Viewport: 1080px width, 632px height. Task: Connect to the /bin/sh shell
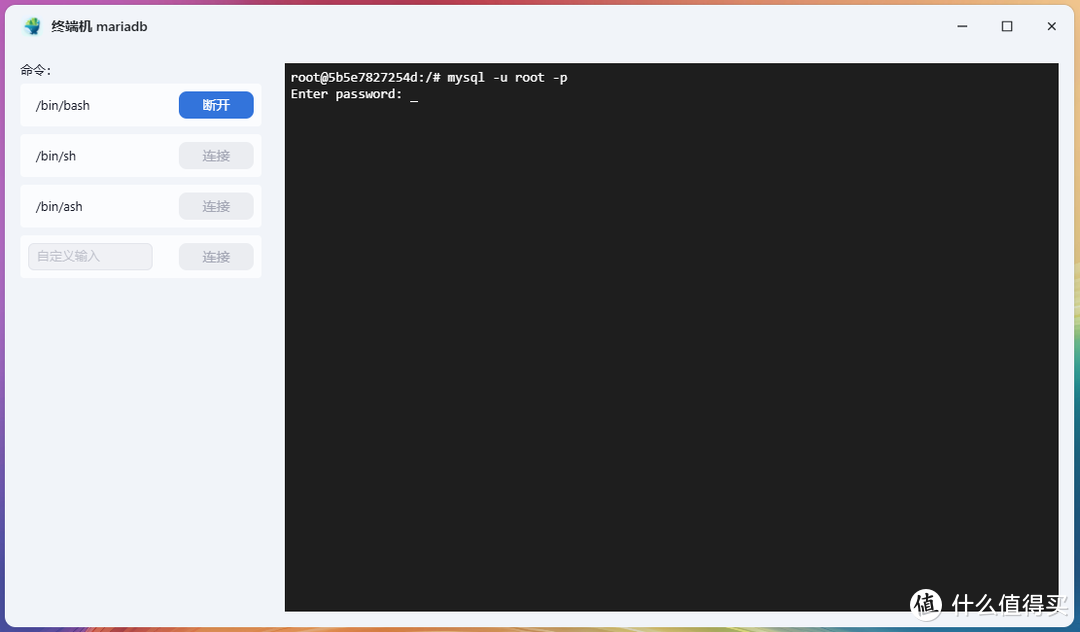tap(216, 155)
